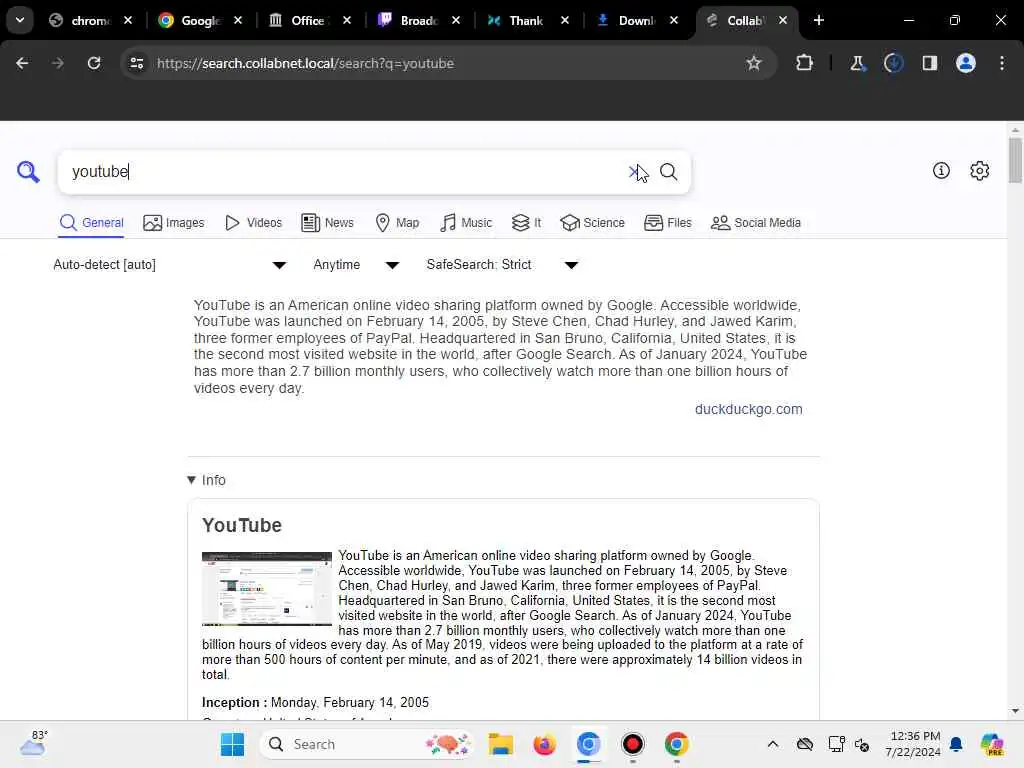Image resolution: width=1024 pixels, height=768 pixels.
Task: Open the Copilot icon in taskbar corner
Action: point(991,744)
